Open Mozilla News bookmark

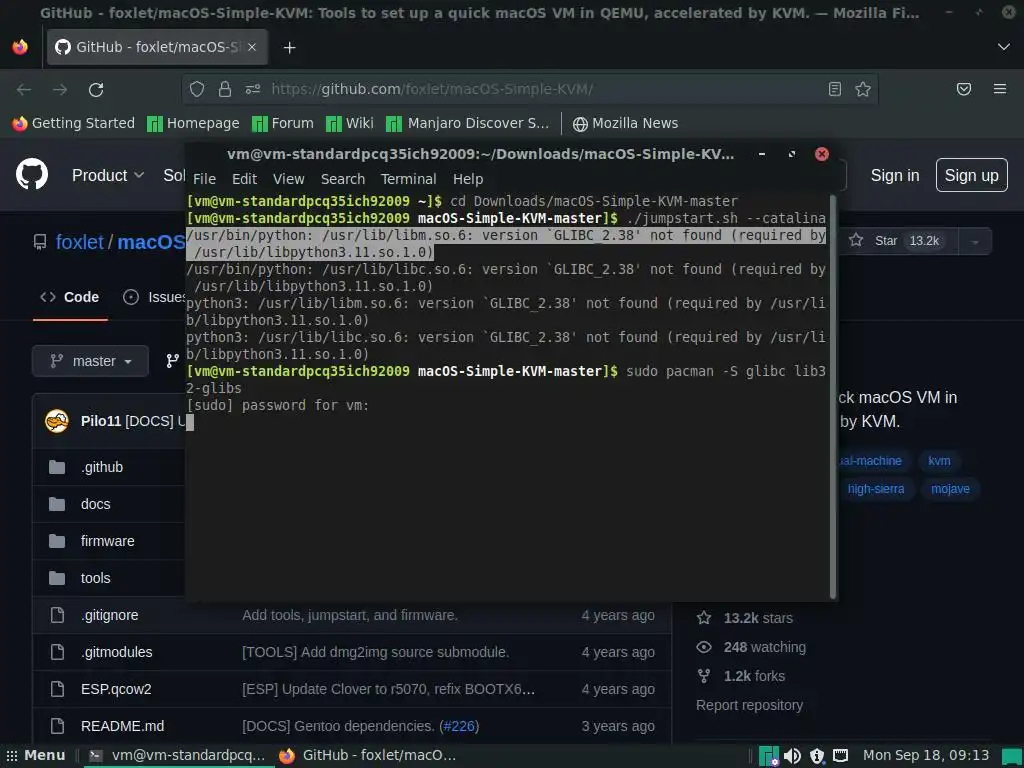click(625, 123)
